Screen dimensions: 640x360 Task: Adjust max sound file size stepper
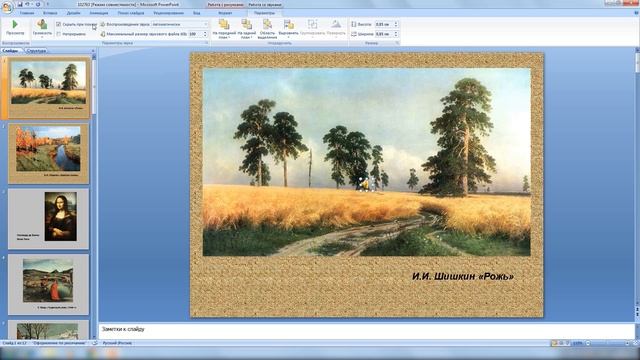click(x=205, y=34)
